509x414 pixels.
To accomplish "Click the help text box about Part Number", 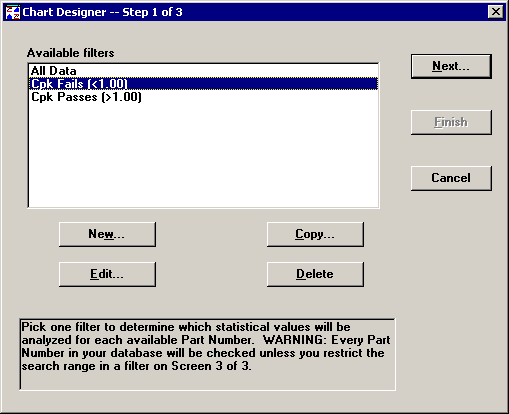I will pyautogui.click(x=207, y=354).
